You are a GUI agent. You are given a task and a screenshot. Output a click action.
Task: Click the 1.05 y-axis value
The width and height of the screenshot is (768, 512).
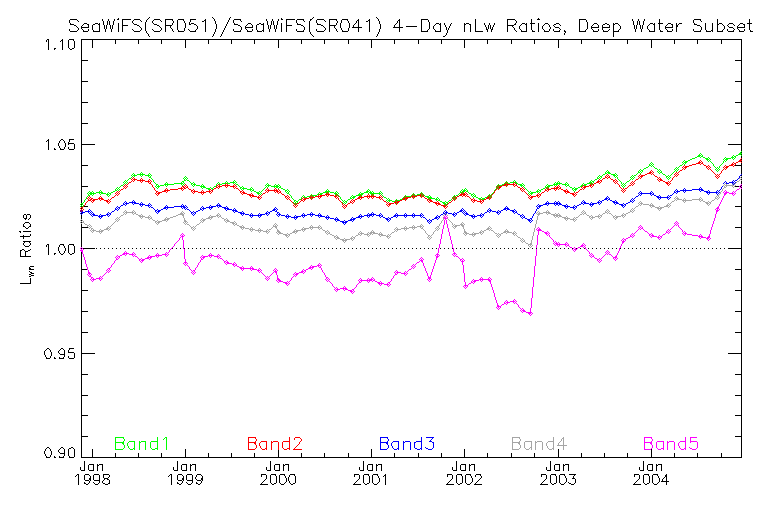click(60, 145)
